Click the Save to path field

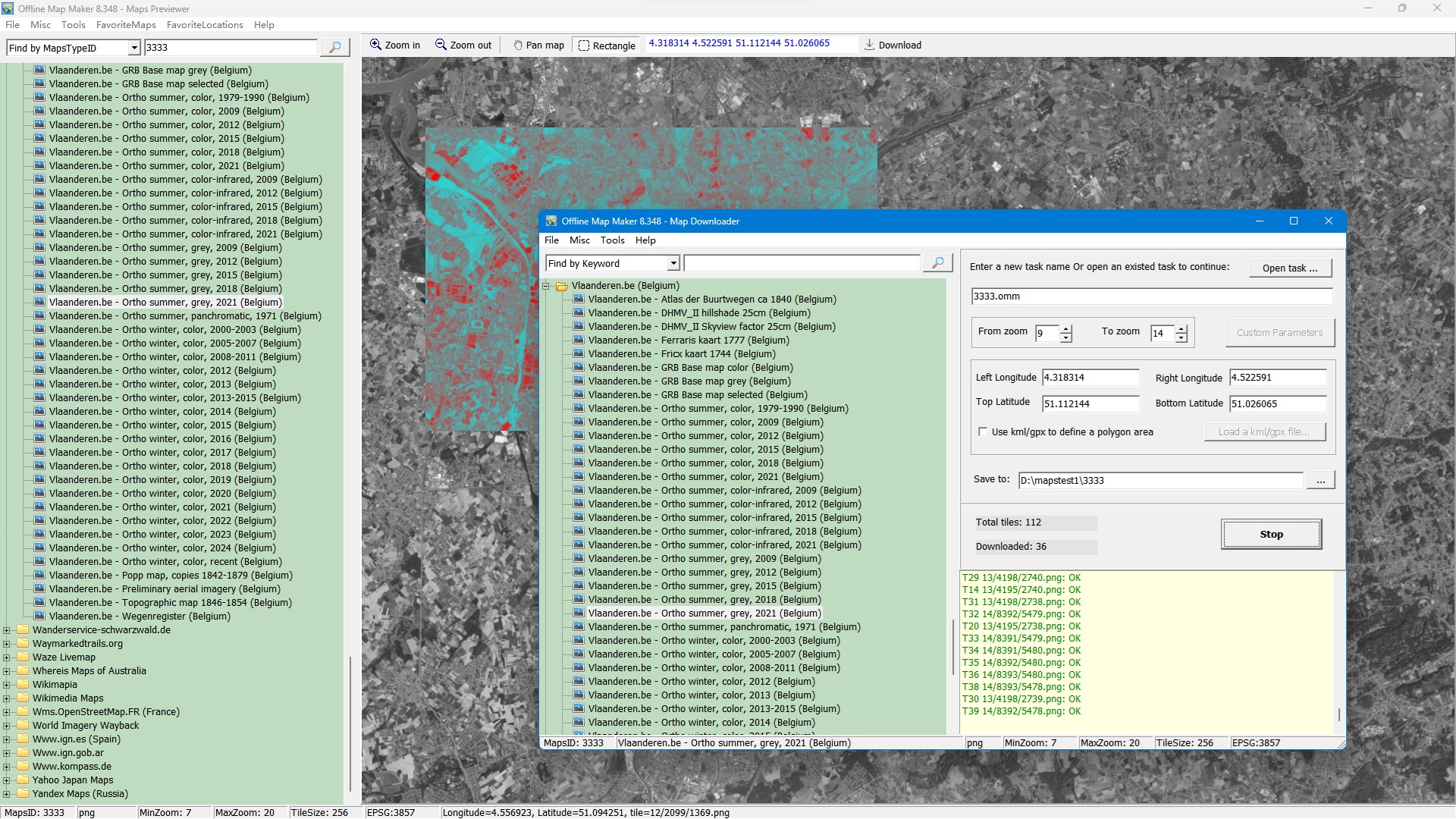(x=1159, y=481)
